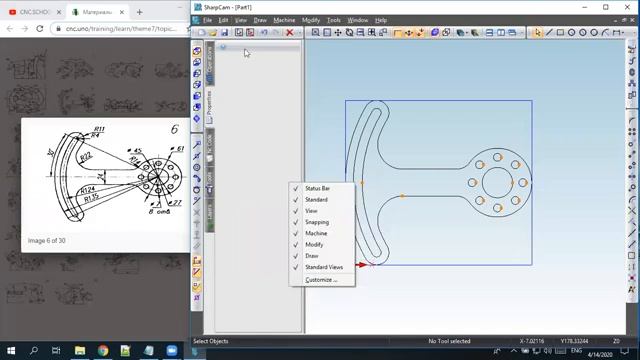
Task: Delete selection with the red X icon
Action: 289,33
